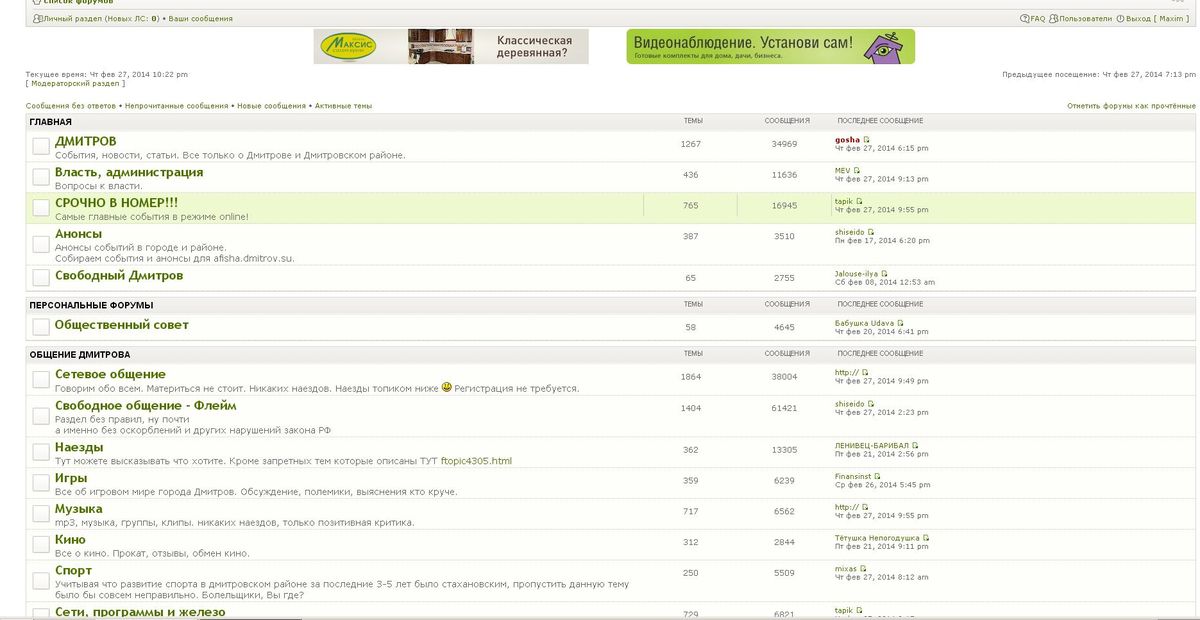Open view-post icon beside ЛЕНИВЕЦ-БАРИБАЛ

(915, 446)
